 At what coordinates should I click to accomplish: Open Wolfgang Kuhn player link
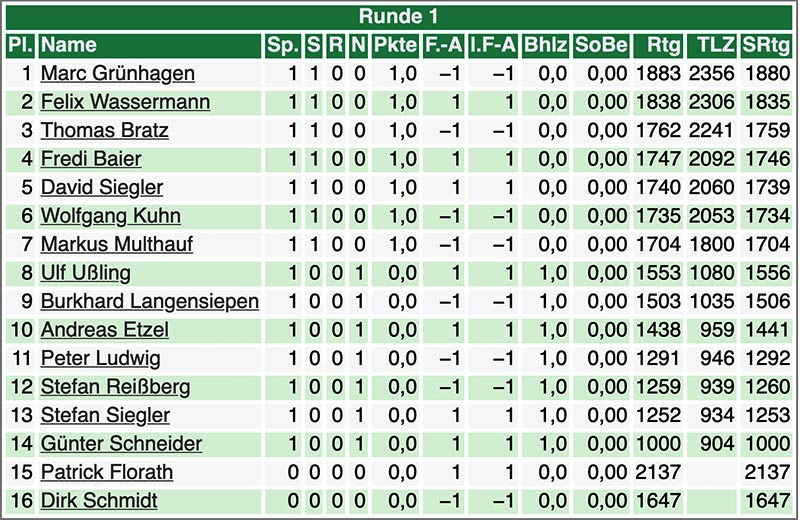(111, 216)
